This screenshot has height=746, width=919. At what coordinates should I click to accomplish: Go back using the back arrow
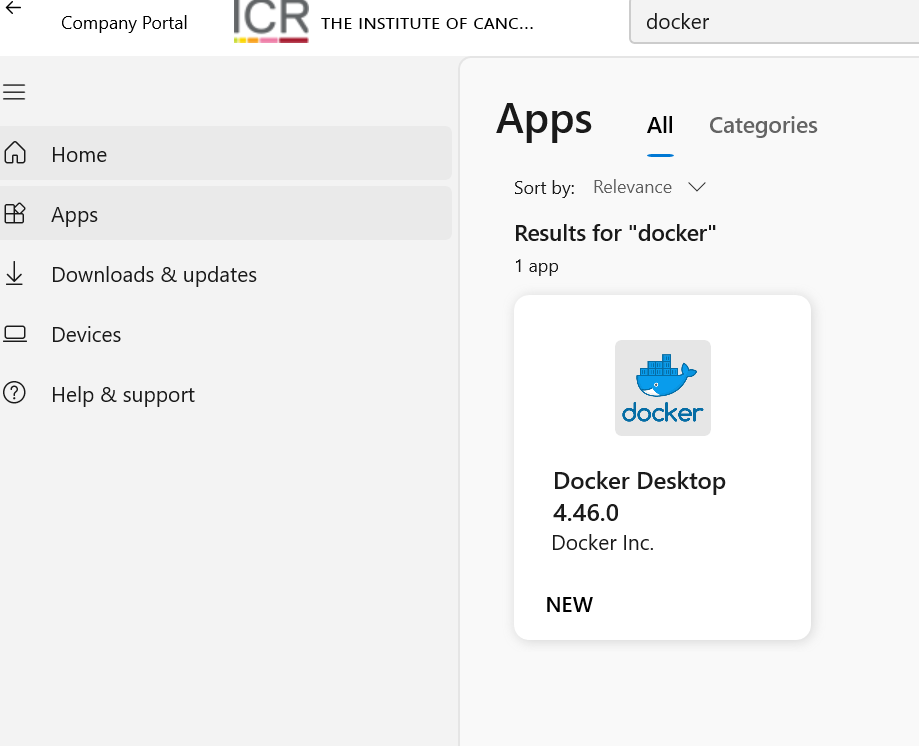[13, 8]
